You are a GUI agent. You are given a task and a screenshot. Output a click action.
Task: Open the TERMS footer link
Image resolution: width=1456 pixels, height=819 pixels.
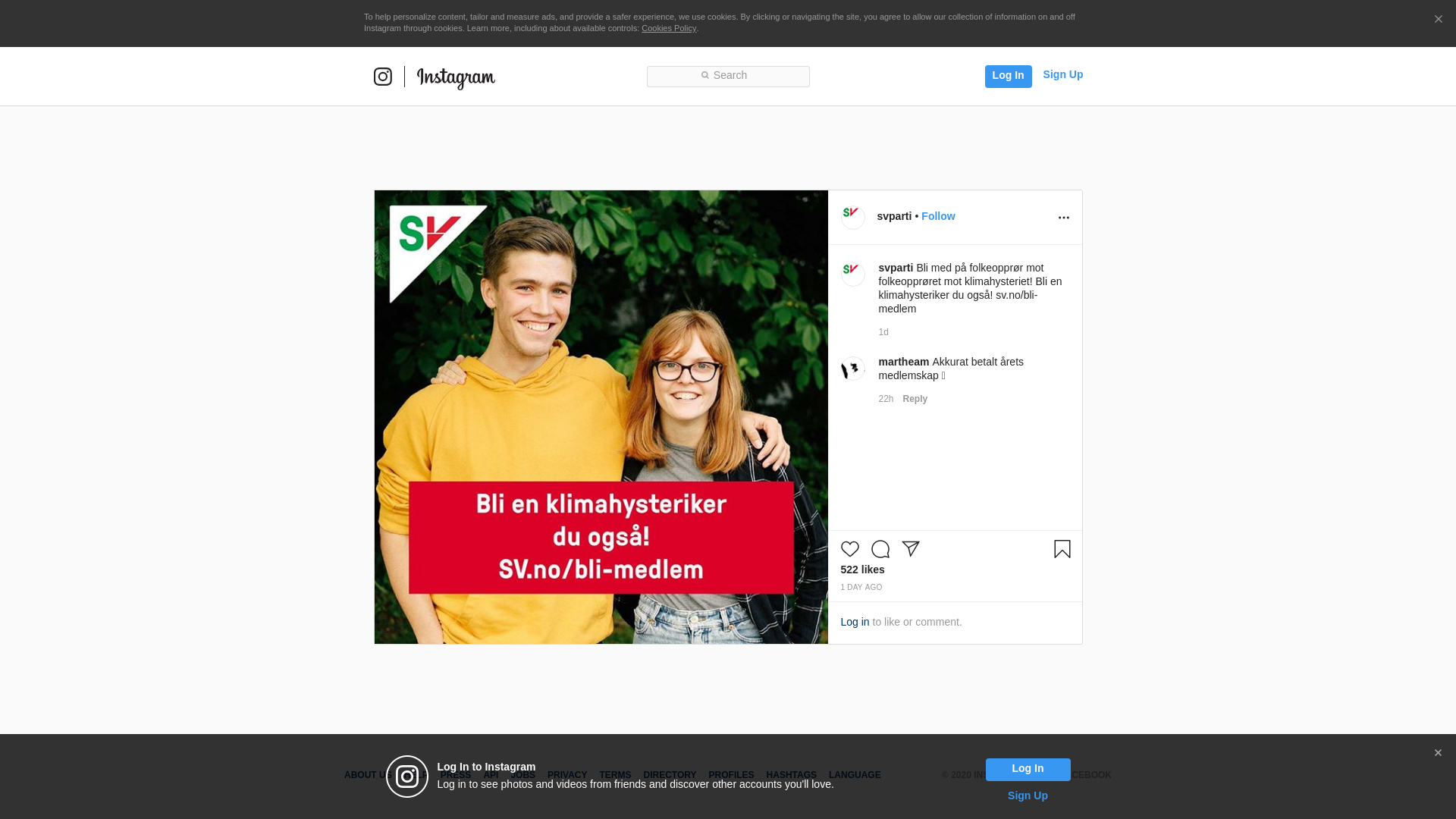[615, 775]
